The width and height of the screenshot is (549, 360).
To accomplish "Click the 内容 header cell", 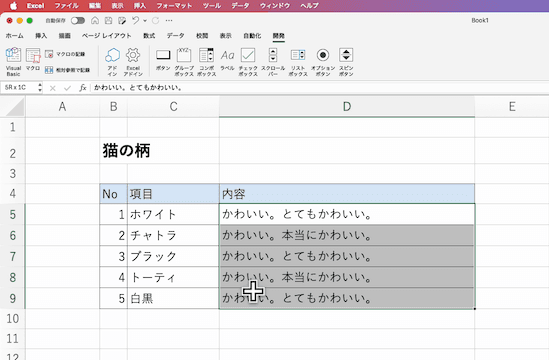I will pos(347,194).
